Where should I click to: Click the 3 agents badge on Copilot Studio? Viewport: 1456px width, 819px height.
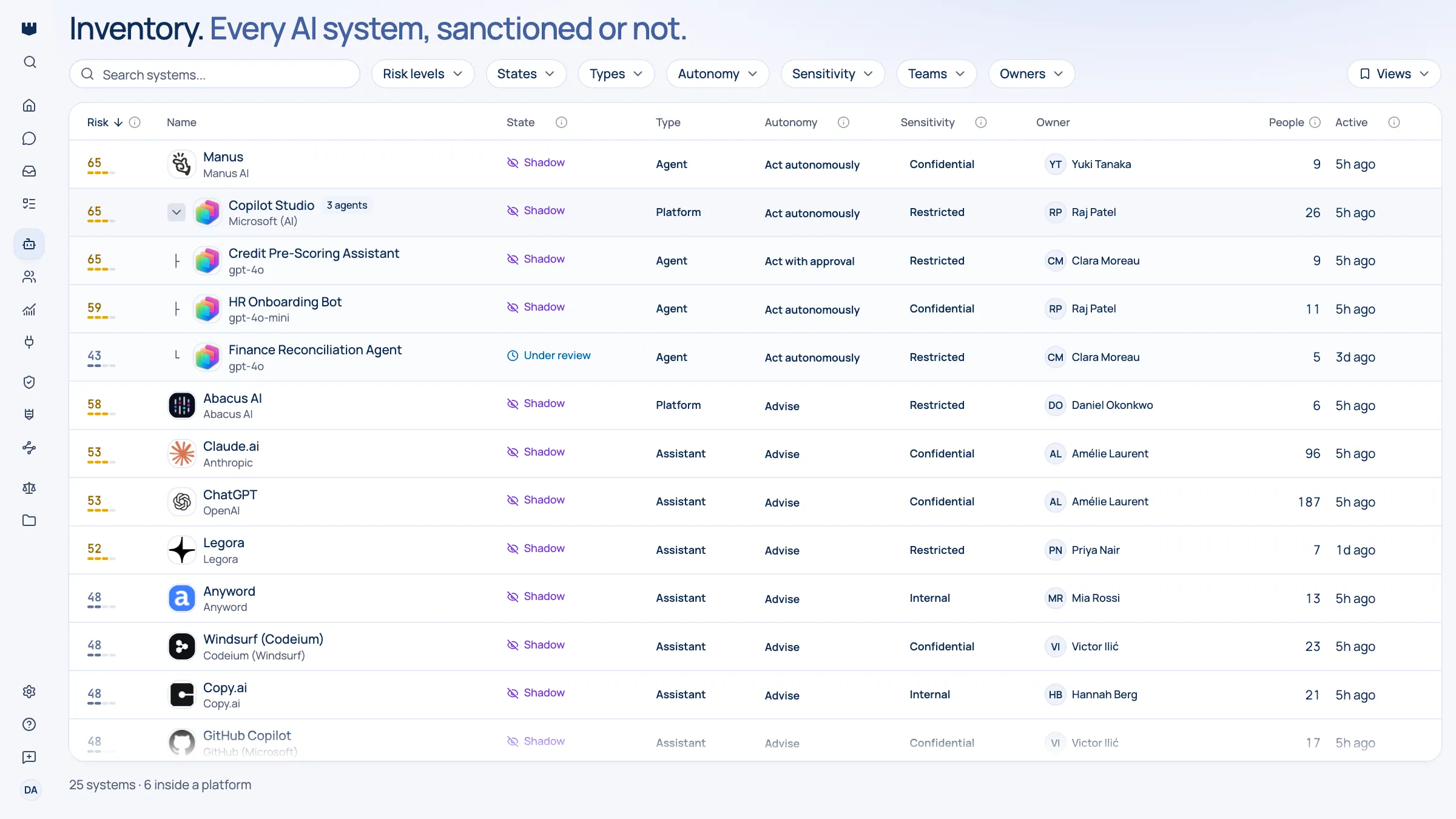[x=347, y=205]
